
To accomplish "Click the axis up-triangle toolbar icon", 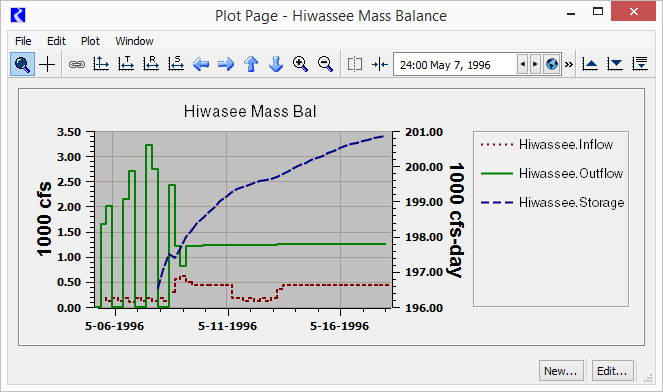I will (x=590, y=64).
